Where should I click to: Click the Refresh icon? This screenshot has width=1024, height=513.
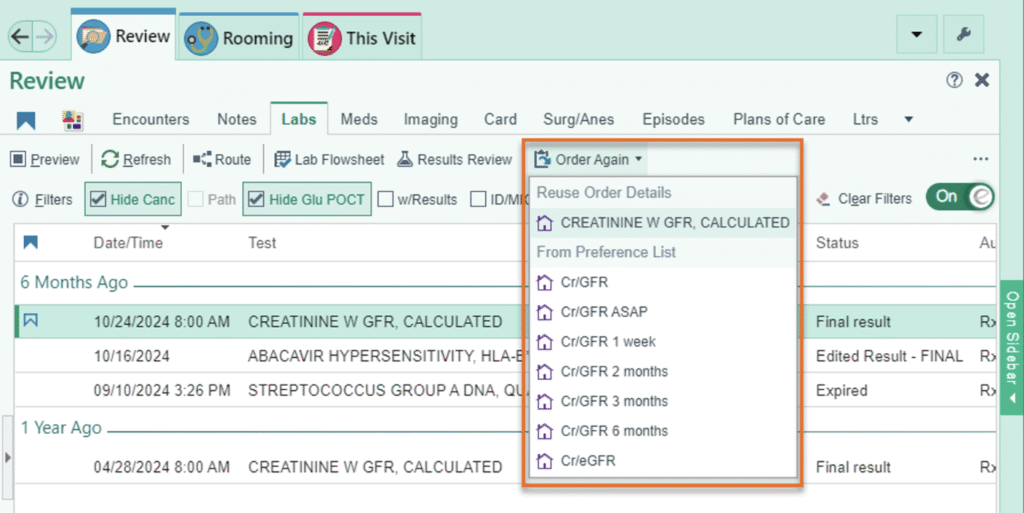[110, 159]
